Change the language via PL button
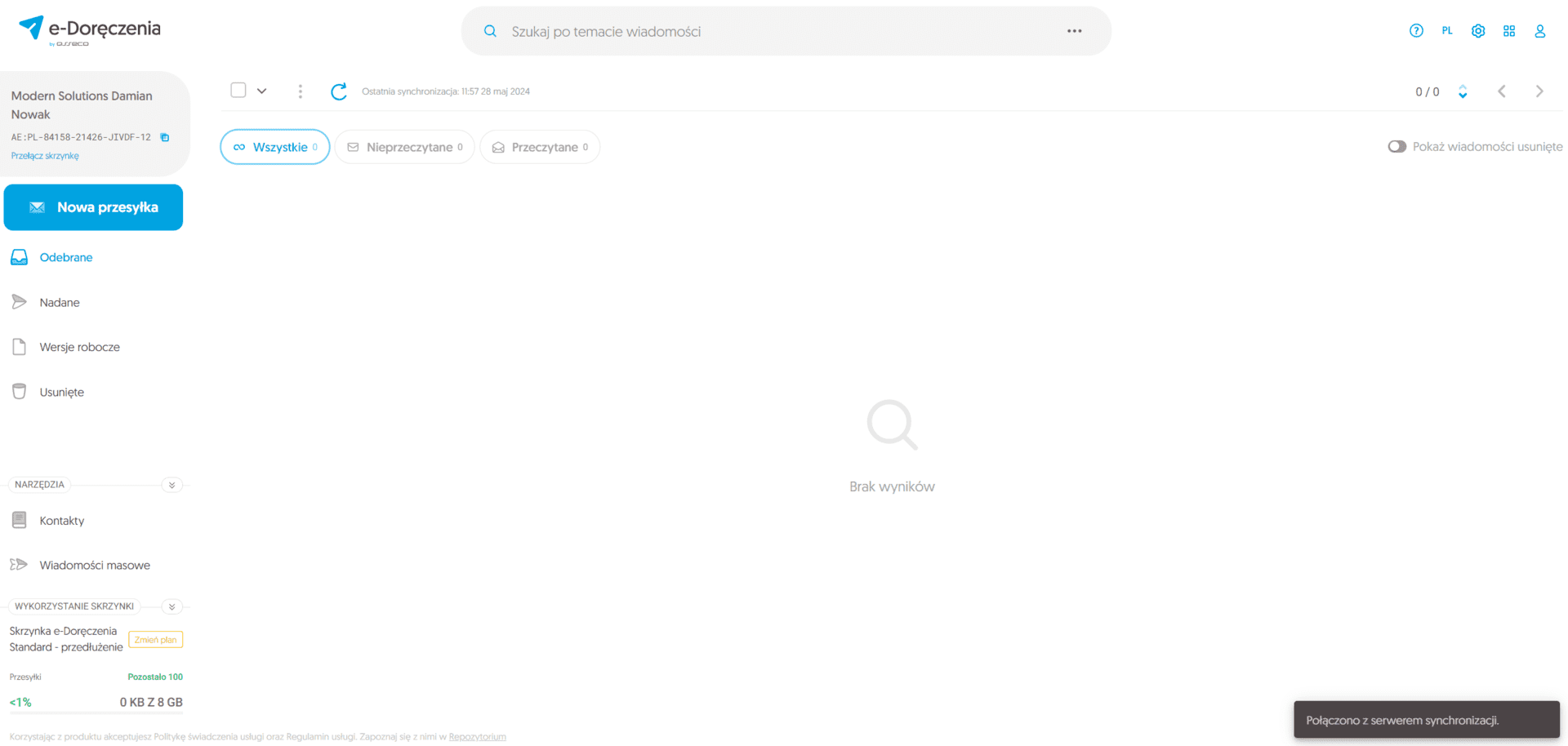Screen dimensions: 1568x746 point(1447,31)
